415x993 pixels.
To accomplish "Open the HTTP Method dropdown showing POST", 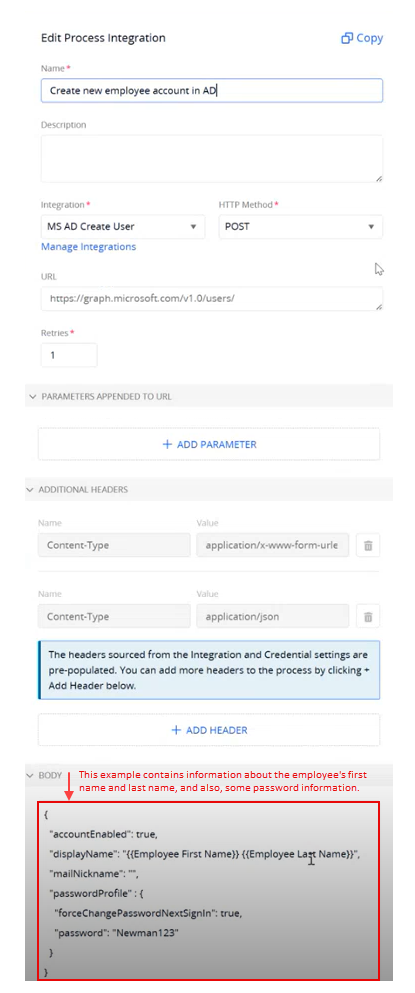I will [300, 226].
